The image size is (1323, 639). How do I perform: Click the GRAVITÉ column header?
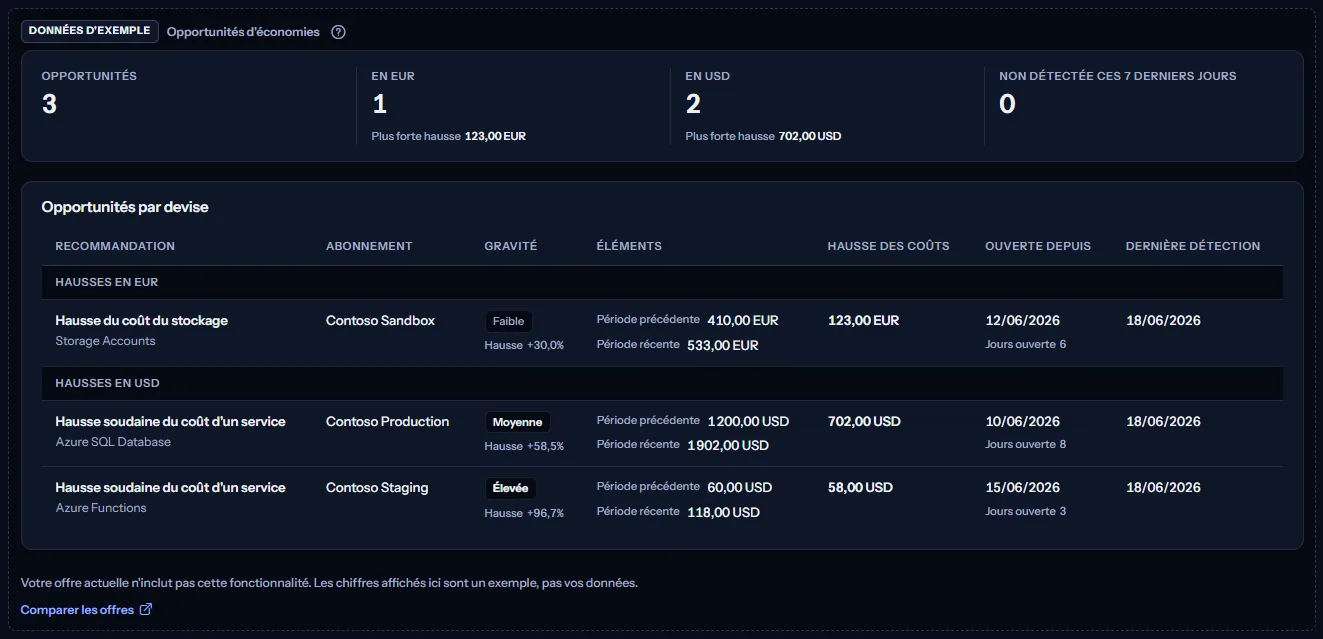pos(511,246)
